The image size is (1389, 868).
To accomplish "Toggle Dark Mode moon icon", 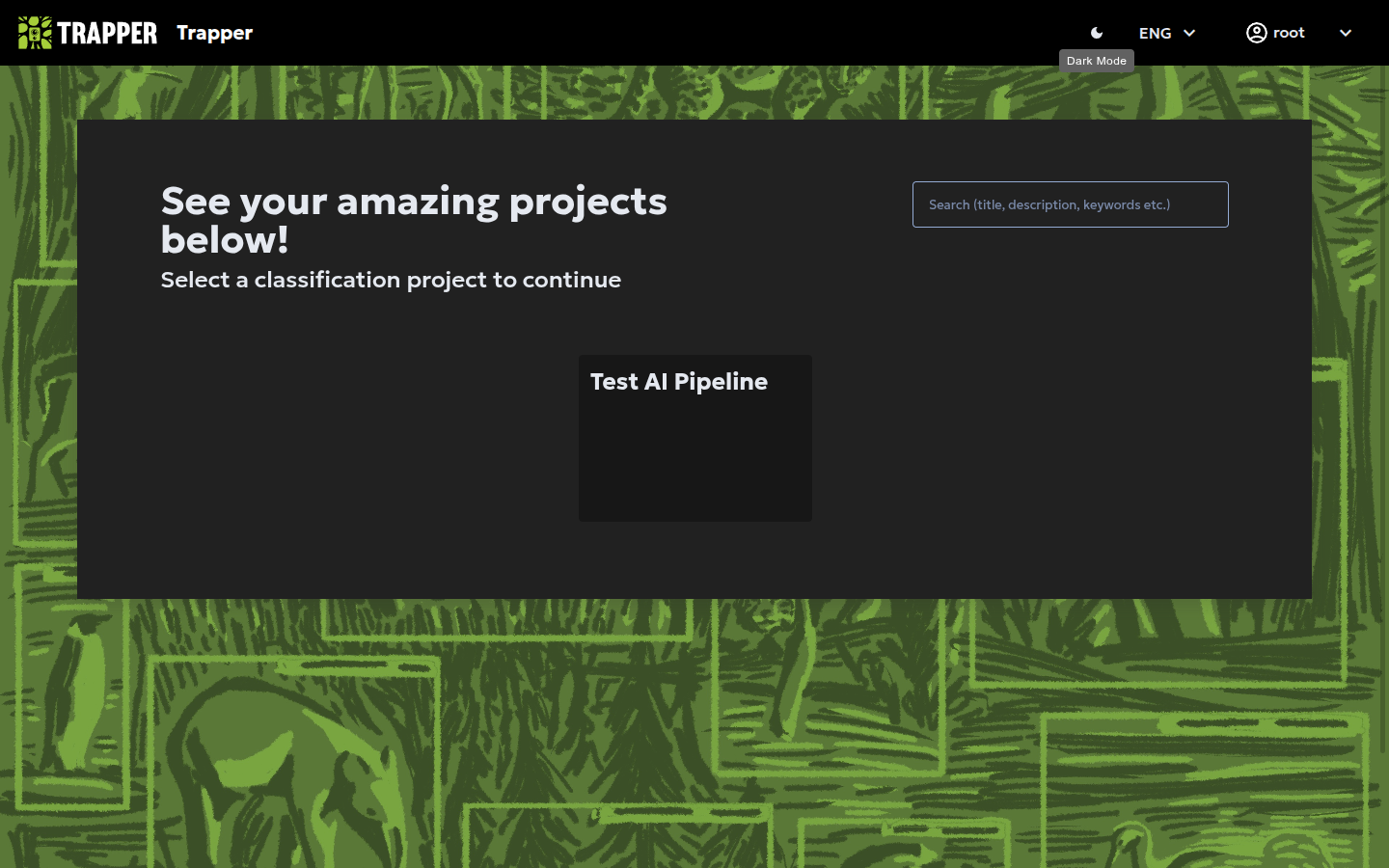I will click(1097, 33).
